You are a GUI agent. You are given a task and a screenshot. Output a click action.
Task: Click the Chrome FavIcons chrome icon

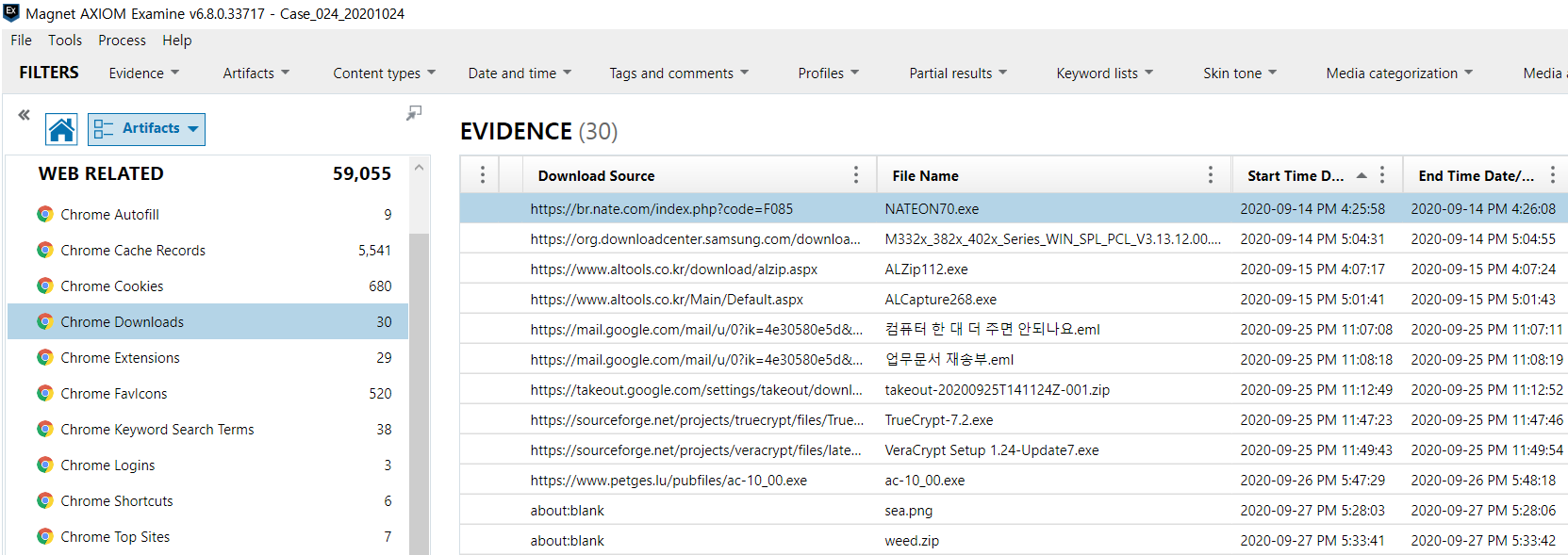(x=44, y=393)
